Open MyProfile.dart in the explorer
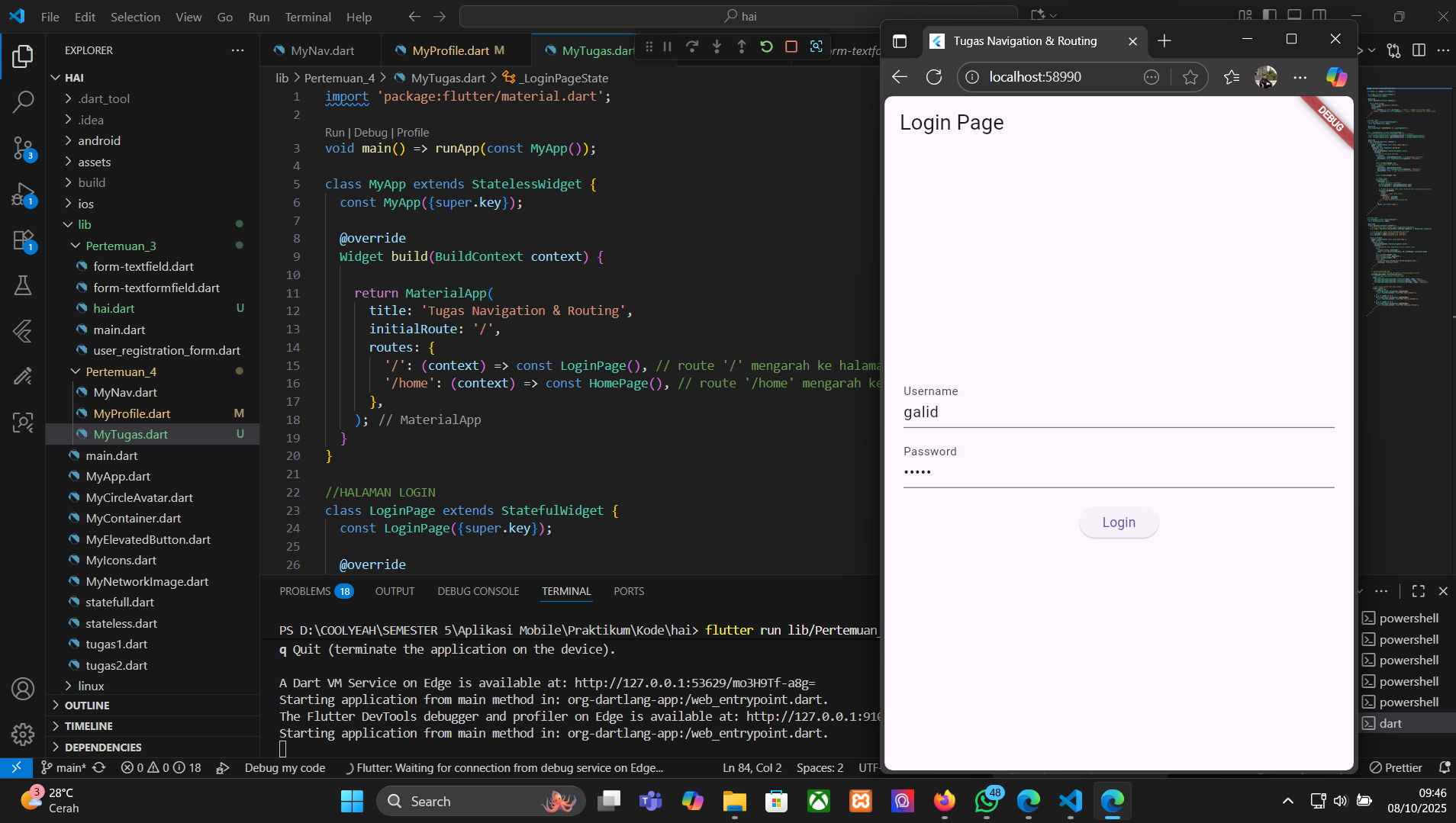Viewport: 1456px width, 823px height. (x=131, y=413)
